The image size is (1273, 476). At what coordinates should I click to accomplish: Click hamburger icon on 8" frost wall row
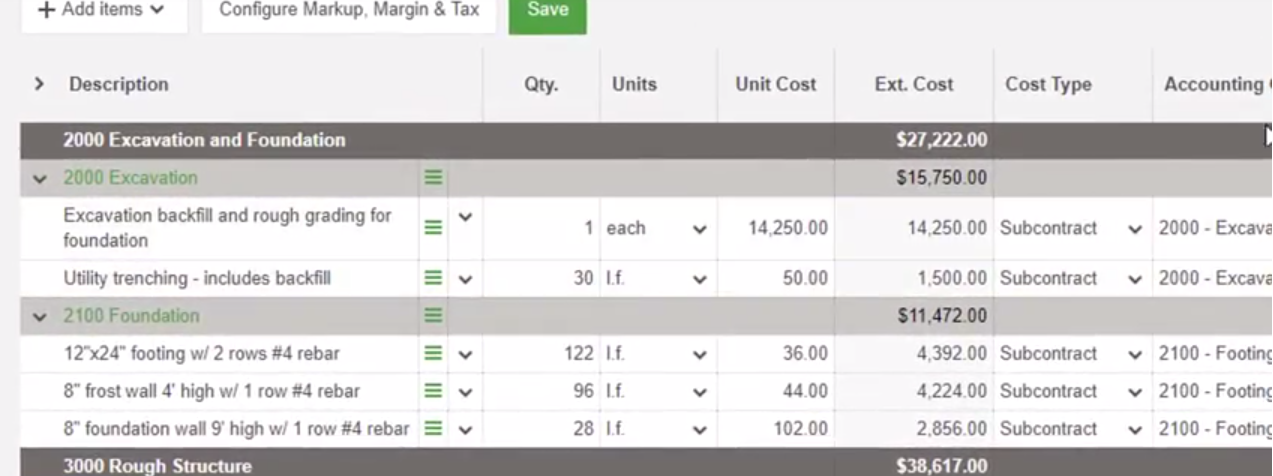(x=433, y=391)
